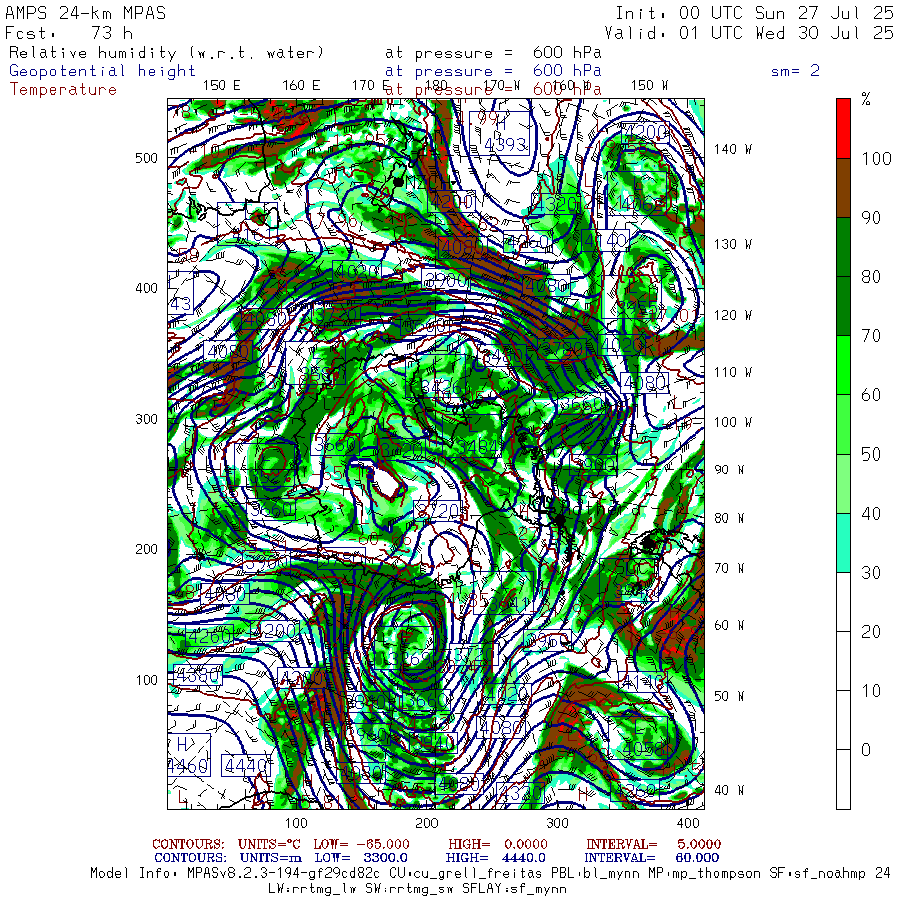The image size is (900, 900).
Task: Click the y-axis tick label "500"
Action: pyautogui.click(x=146, y=158)
